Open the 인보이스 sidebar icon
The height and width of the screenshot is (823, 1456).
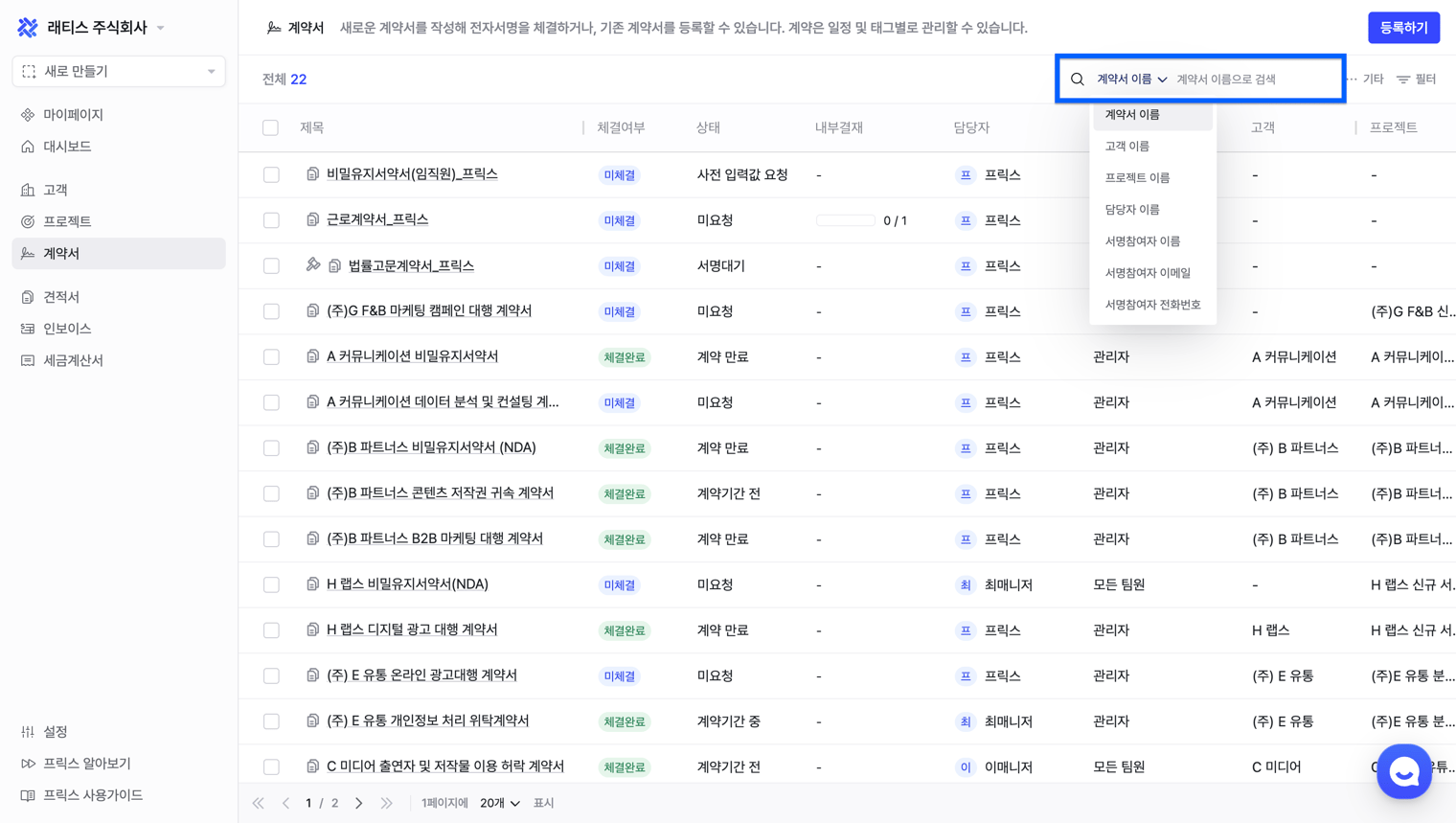pos(28,329)
